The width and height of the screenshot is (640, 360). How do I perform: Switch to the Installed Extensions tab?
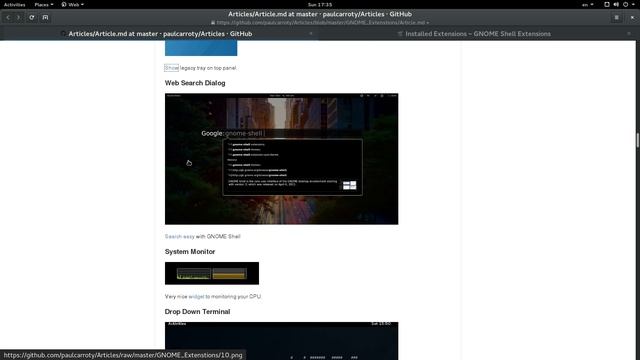[x=478, y=34]
